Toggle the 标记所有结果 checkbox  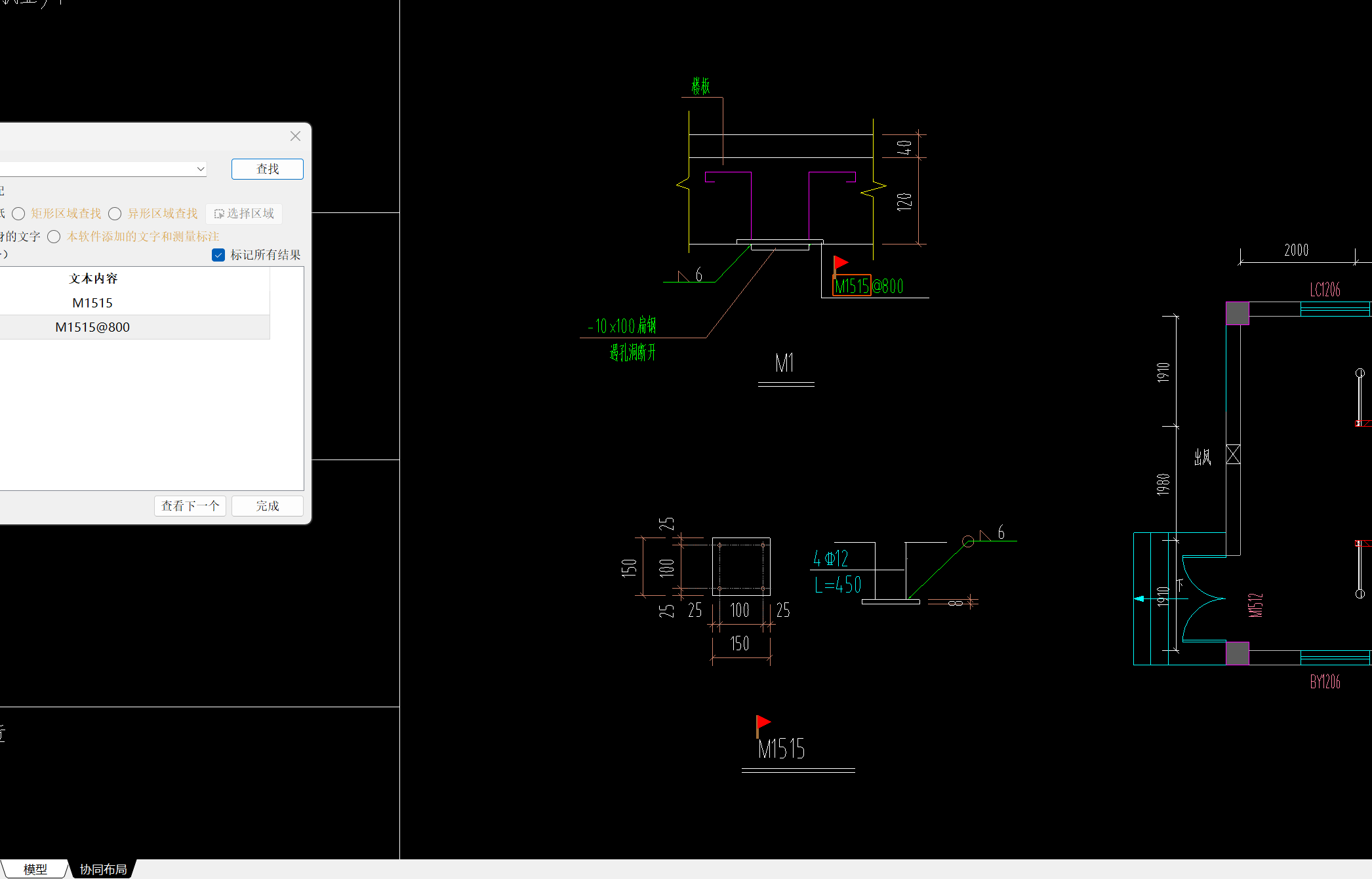[218, 255]
